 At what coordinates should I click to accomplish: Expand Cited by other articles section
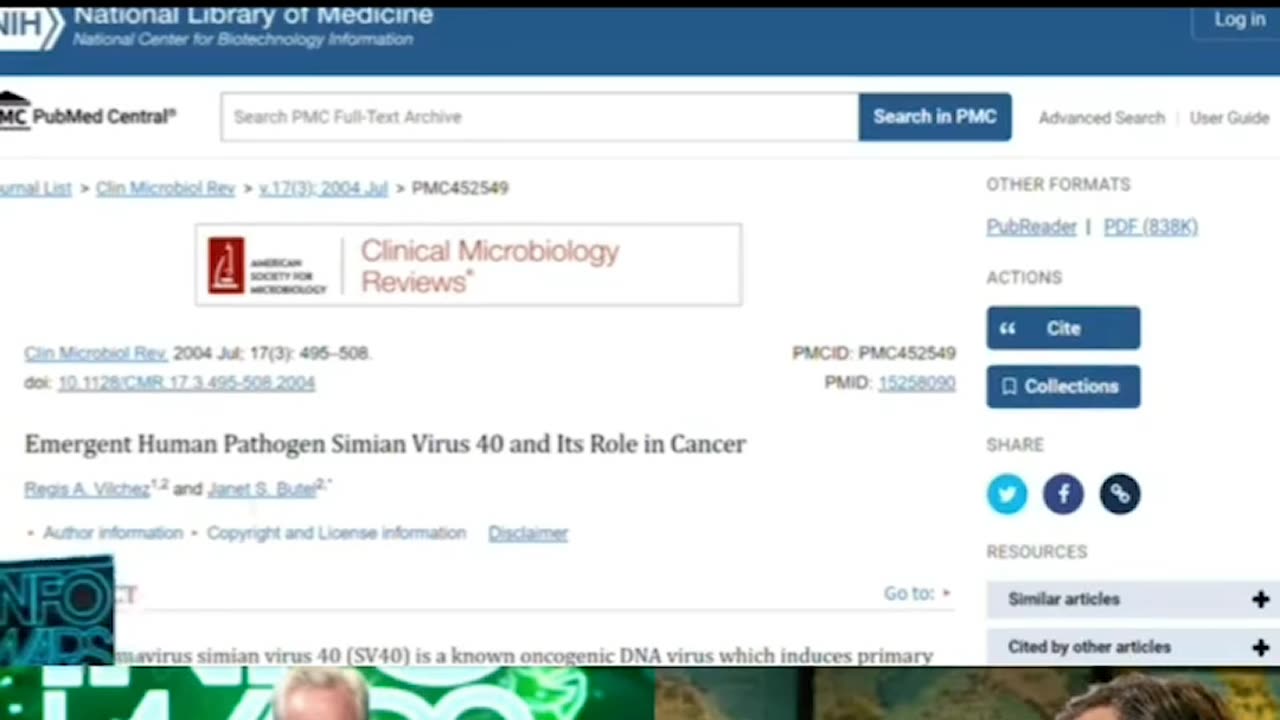(1133, 647)
